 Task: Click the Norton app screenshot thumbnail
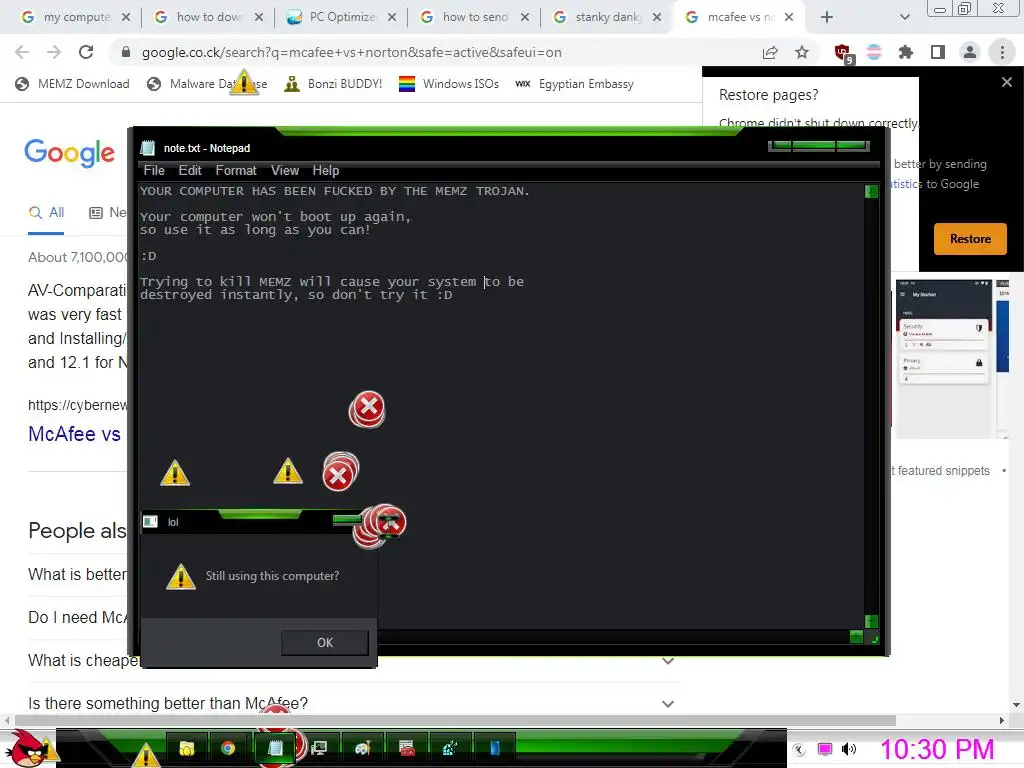click(944, 359)
